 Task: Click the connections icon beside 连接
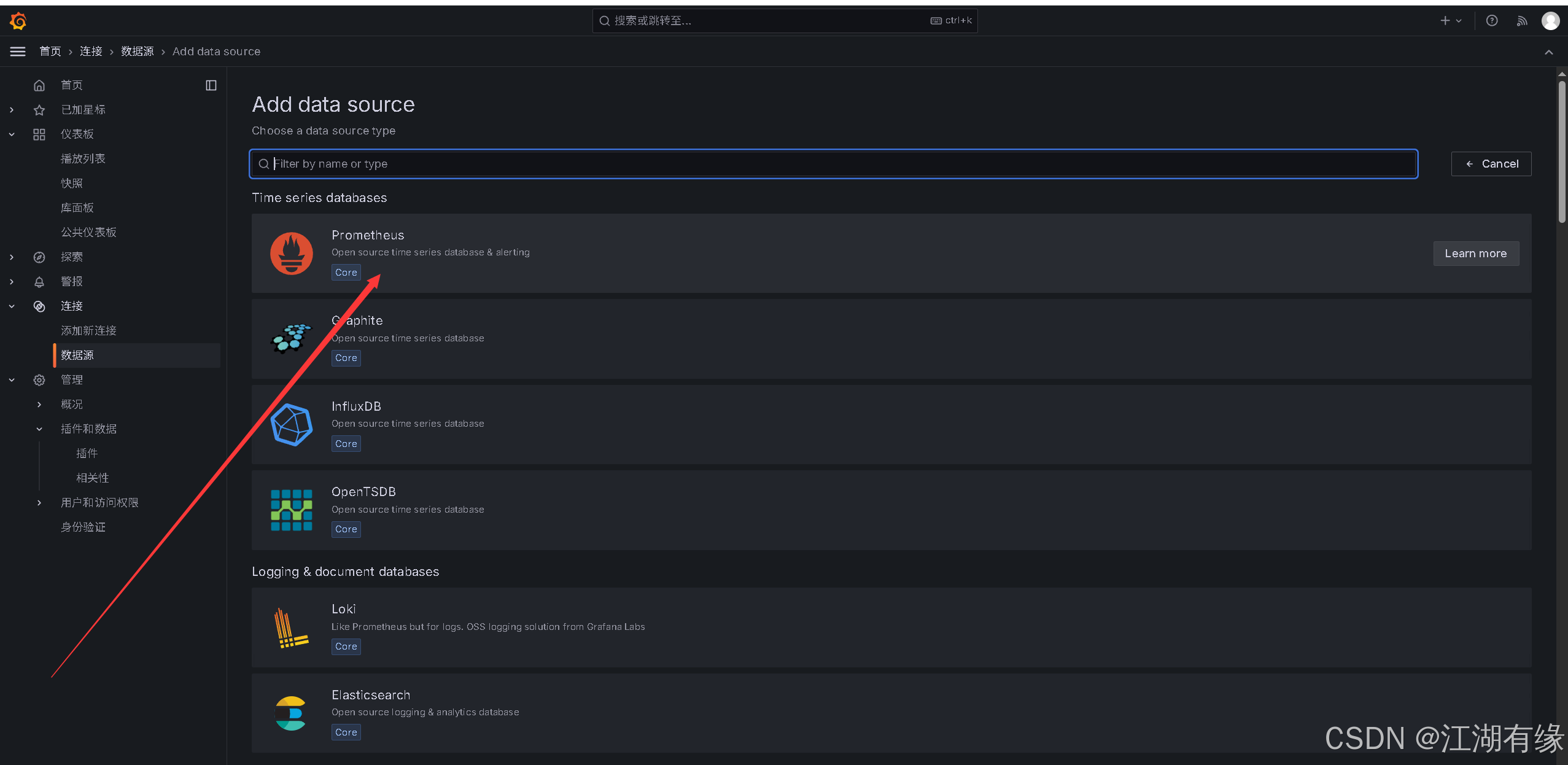tap(39, 306)
